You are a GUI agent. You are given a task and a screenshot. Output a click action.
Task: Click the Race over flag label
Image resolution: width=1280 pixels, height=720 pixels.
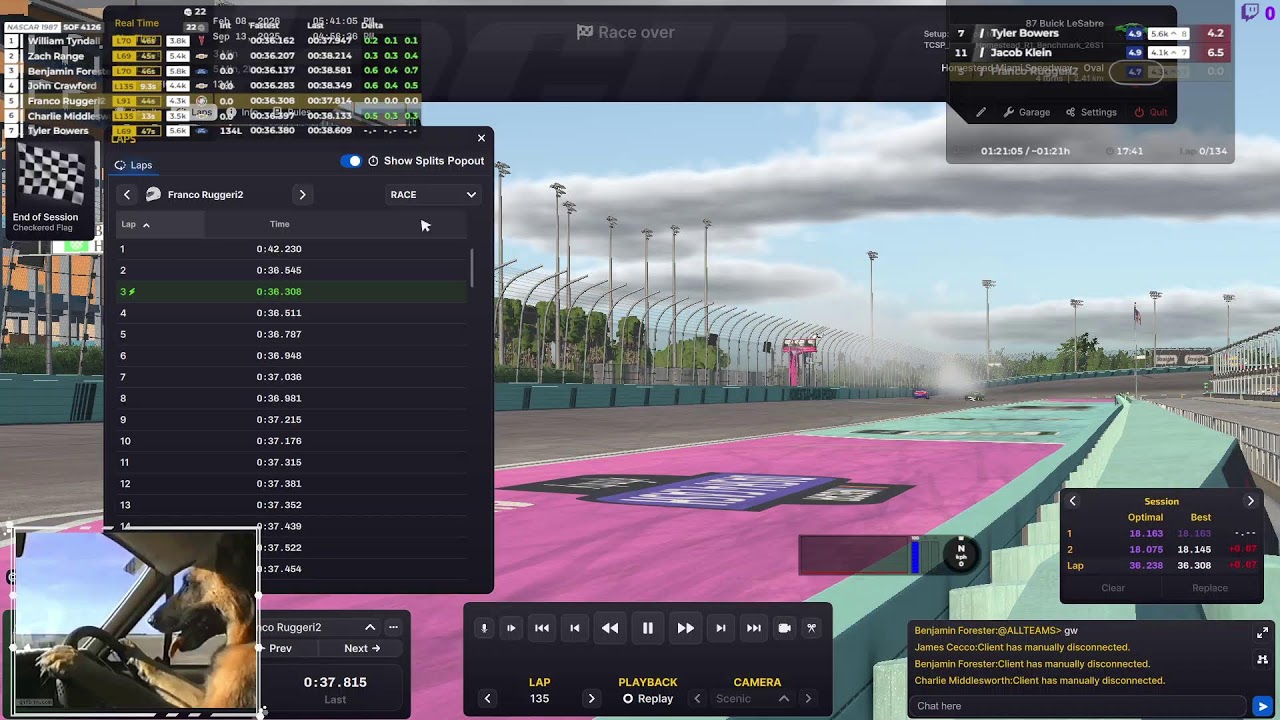(625, 32)
